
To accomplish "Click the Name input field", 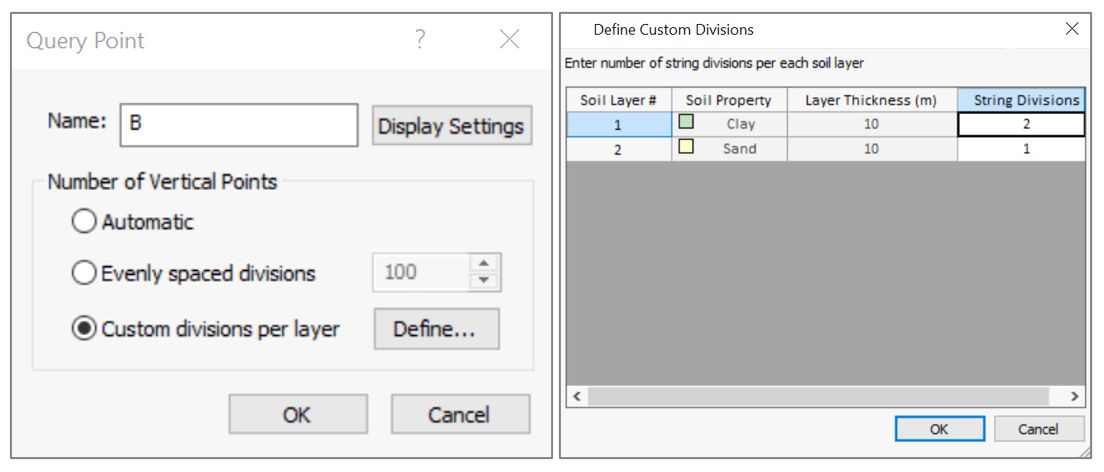I will coord(237,125).
